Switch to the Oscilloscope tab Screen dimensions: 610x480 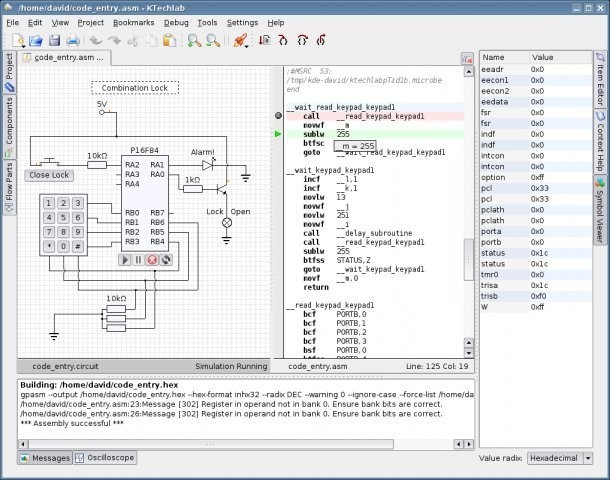tap(105, 458)
